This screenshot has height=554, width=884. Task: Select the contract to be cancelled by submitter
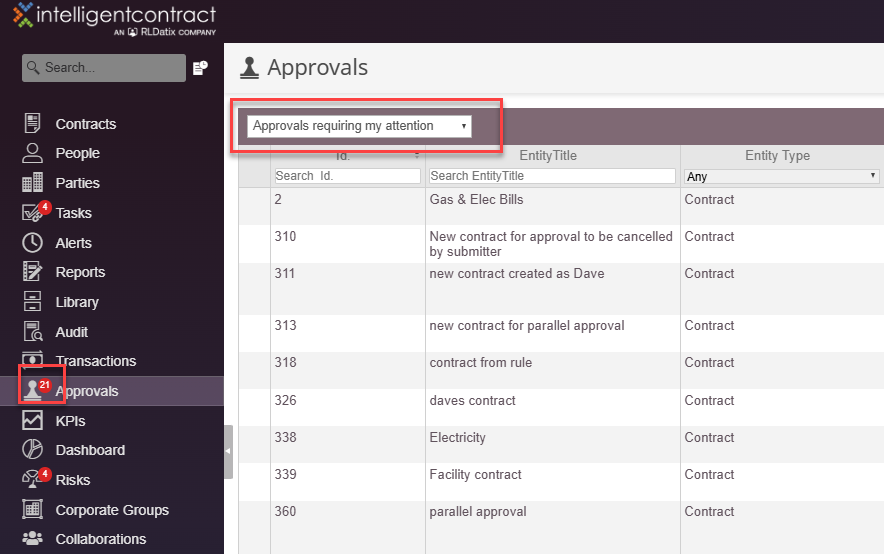561,244
